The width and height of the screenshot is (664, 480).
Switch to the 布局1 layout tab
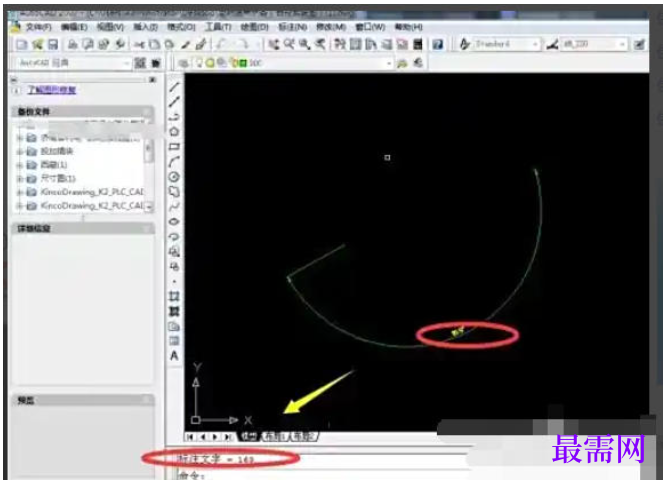pos(274,436)
